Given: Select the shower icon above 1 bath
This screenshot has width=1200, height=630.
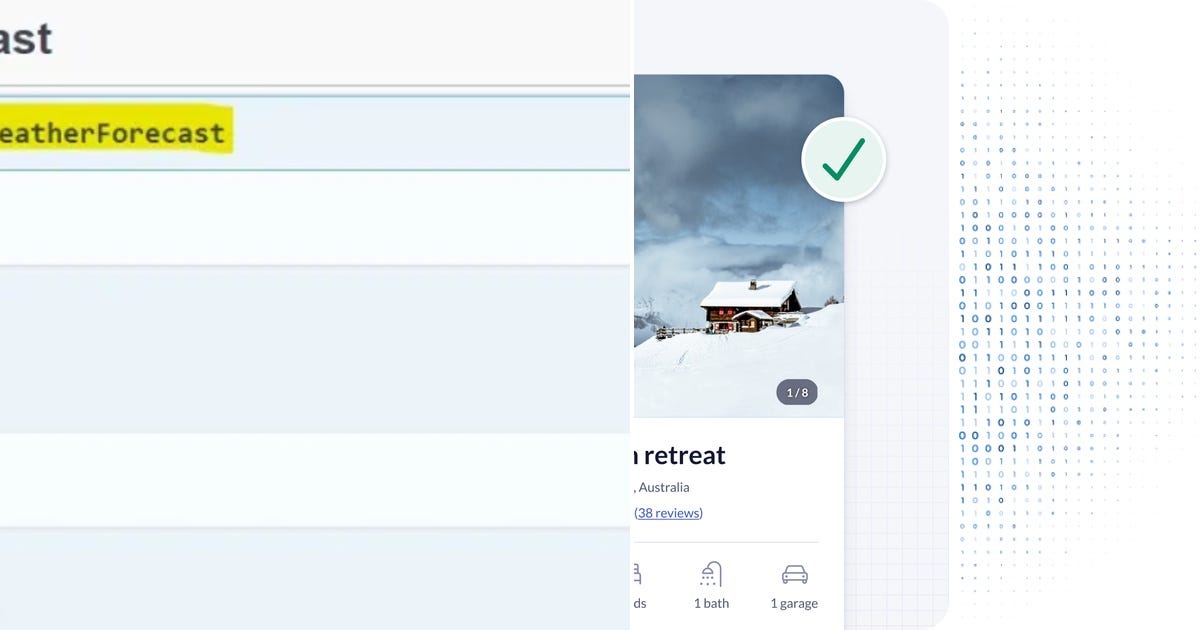Looking at the screenshot, I should tap(710, 572).
